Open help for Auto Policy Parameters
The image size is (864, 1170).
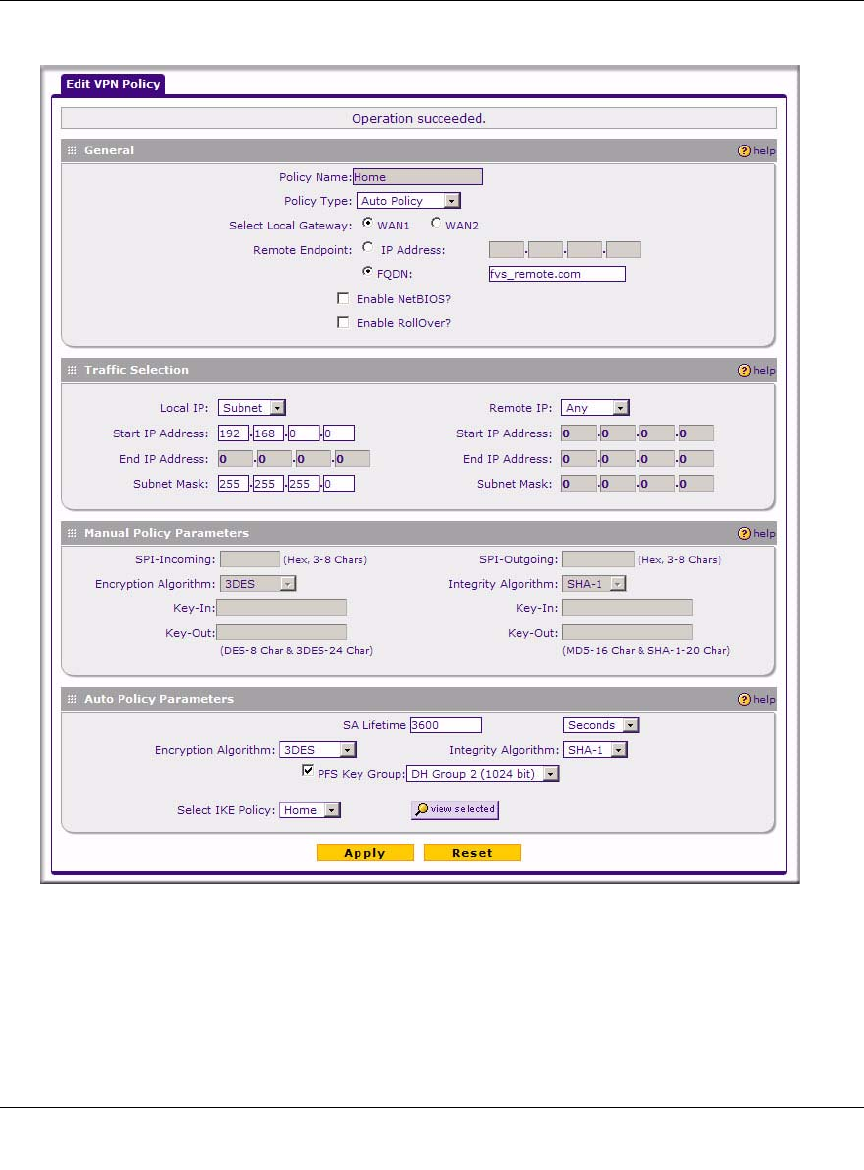pos(757,700)
